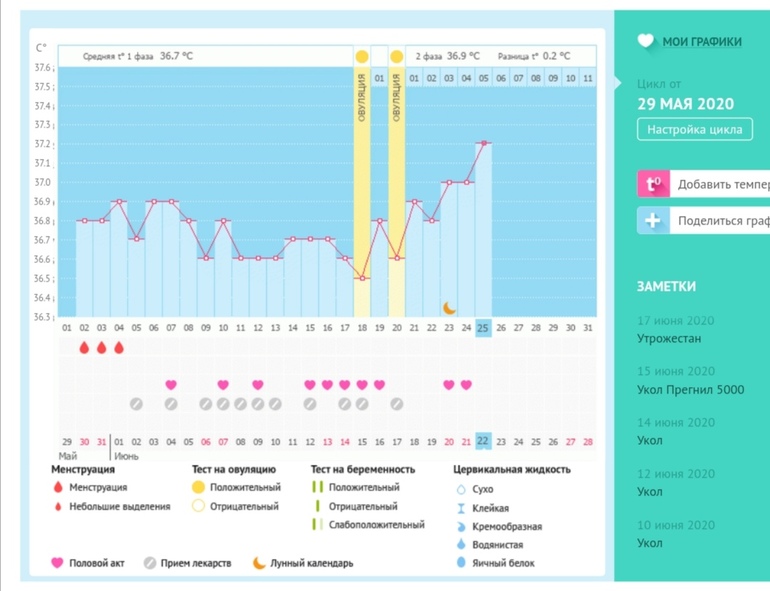
Task: Click the moon calendar icon on day 23
Action: [450, 308]
